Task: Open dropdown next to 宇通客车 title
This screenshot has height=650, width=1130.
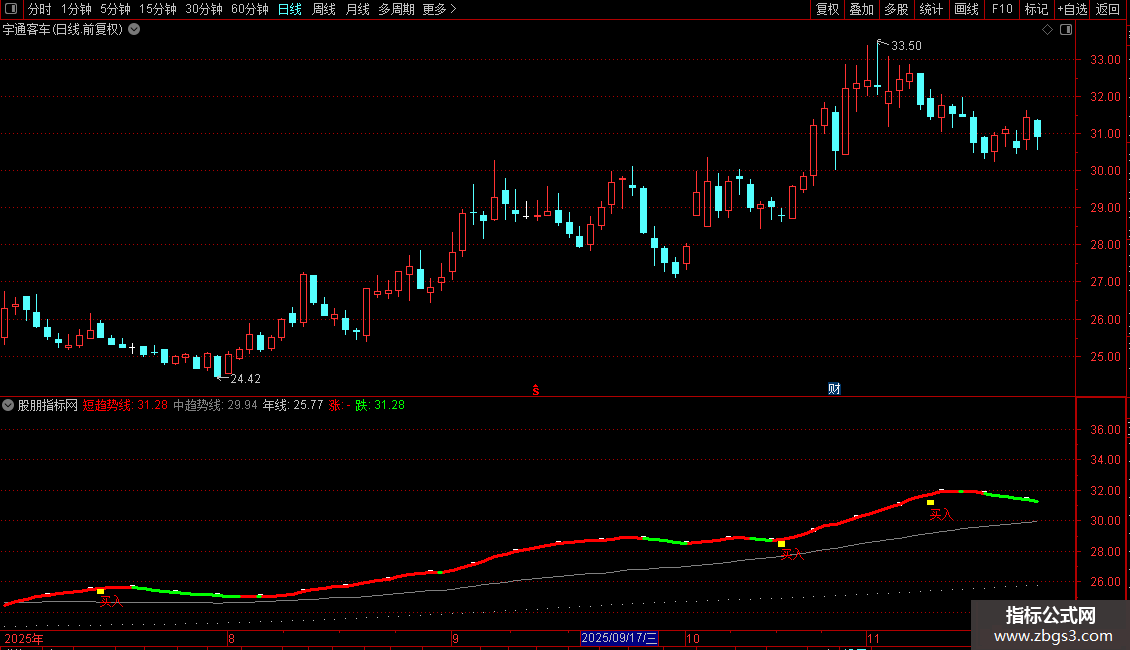Action: pyautogui.click(x=134, y=30)
